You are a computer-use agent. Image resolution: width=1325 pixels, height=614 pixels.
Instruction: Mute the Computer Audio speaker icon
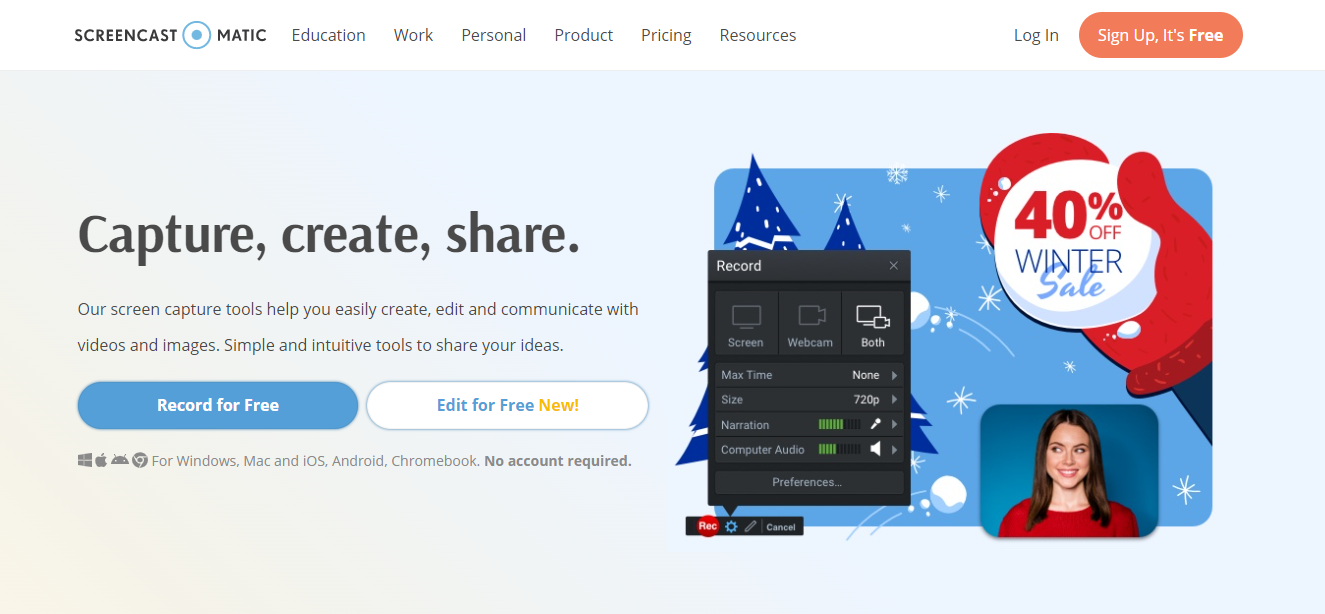click(x=875, y=449)
